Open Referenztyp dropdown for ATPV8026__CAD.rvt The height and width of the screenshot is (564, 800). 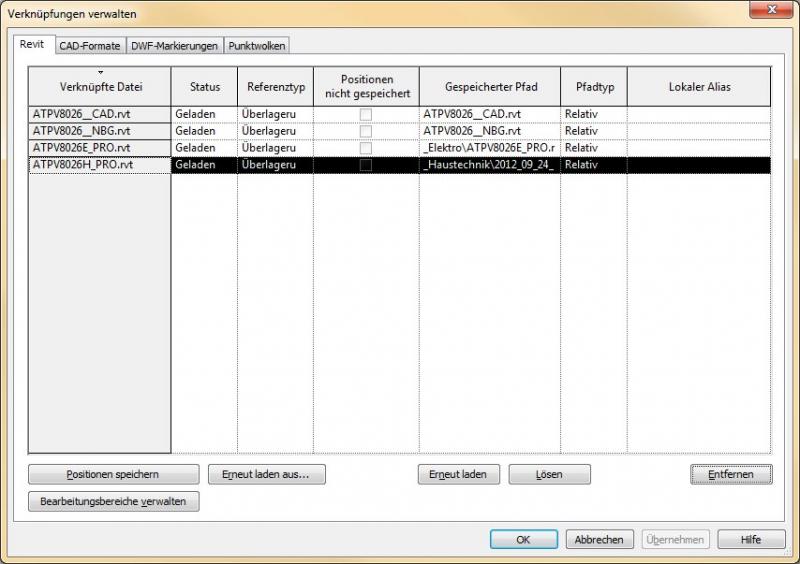[274, 114]
